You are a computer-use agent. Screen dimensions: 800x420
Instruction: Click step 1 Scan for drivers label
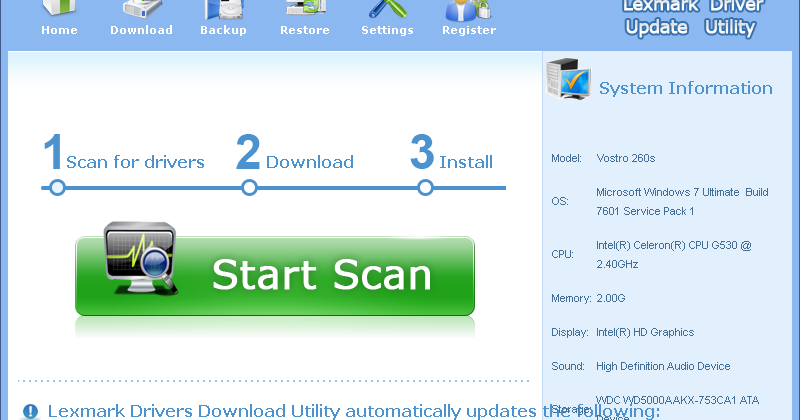(x=135, y=162)
